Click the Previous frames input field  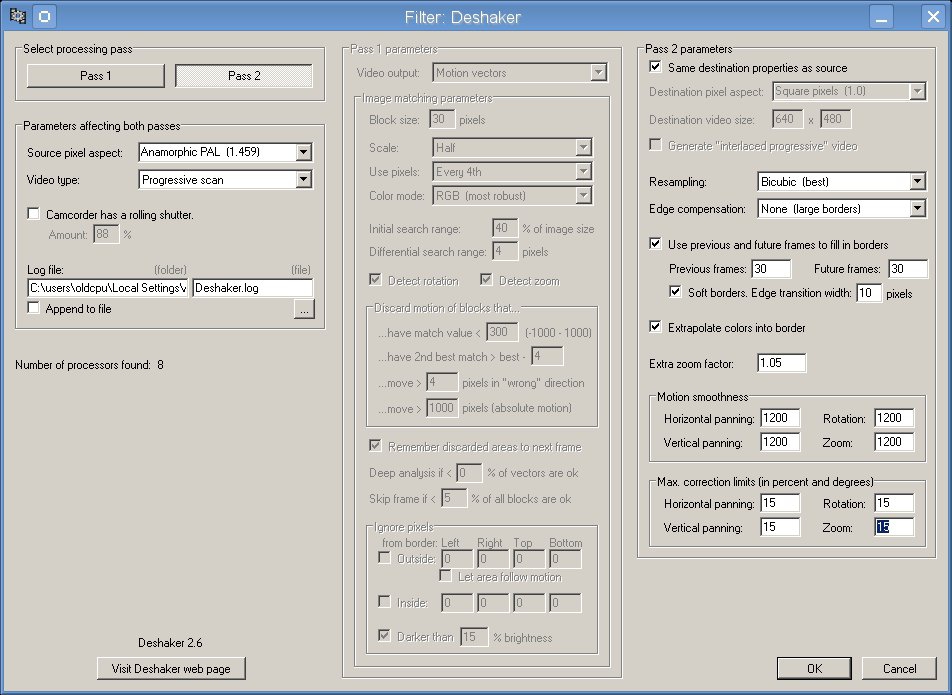tap(771, 269)
